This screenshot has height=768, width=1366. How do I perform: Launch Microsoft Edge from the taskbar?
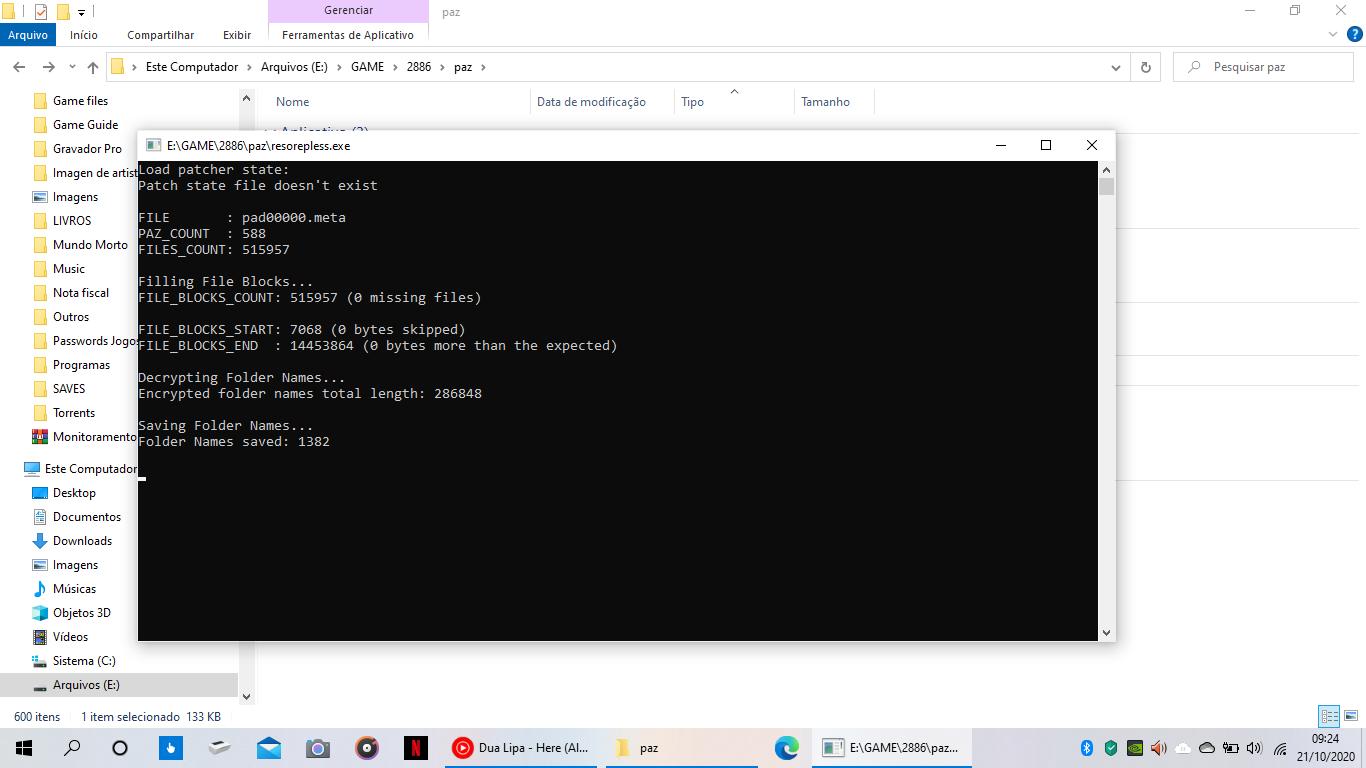pos(787,748)
